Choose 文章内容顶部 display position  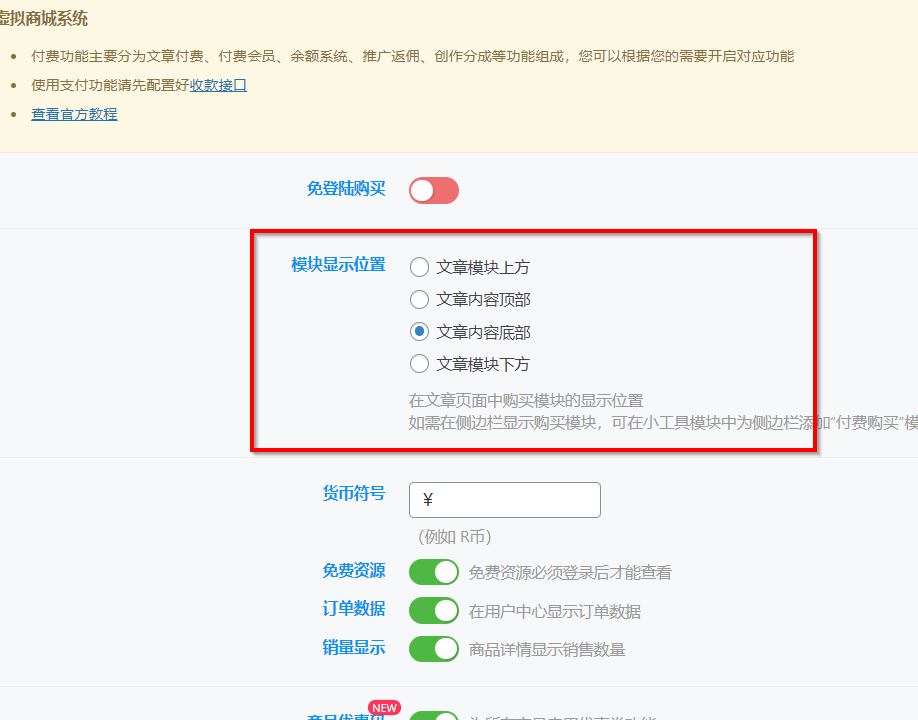coord(420,299)
